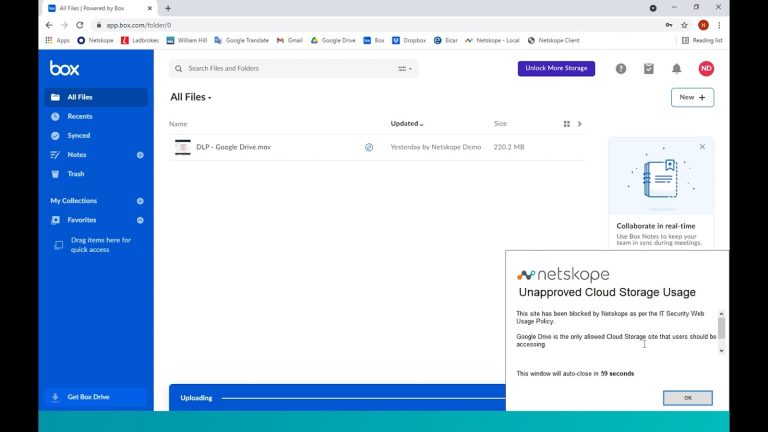Click Get Box Drive
This screenshot has width=768, height=432.
pyautogui.click(x=96, y=397)
